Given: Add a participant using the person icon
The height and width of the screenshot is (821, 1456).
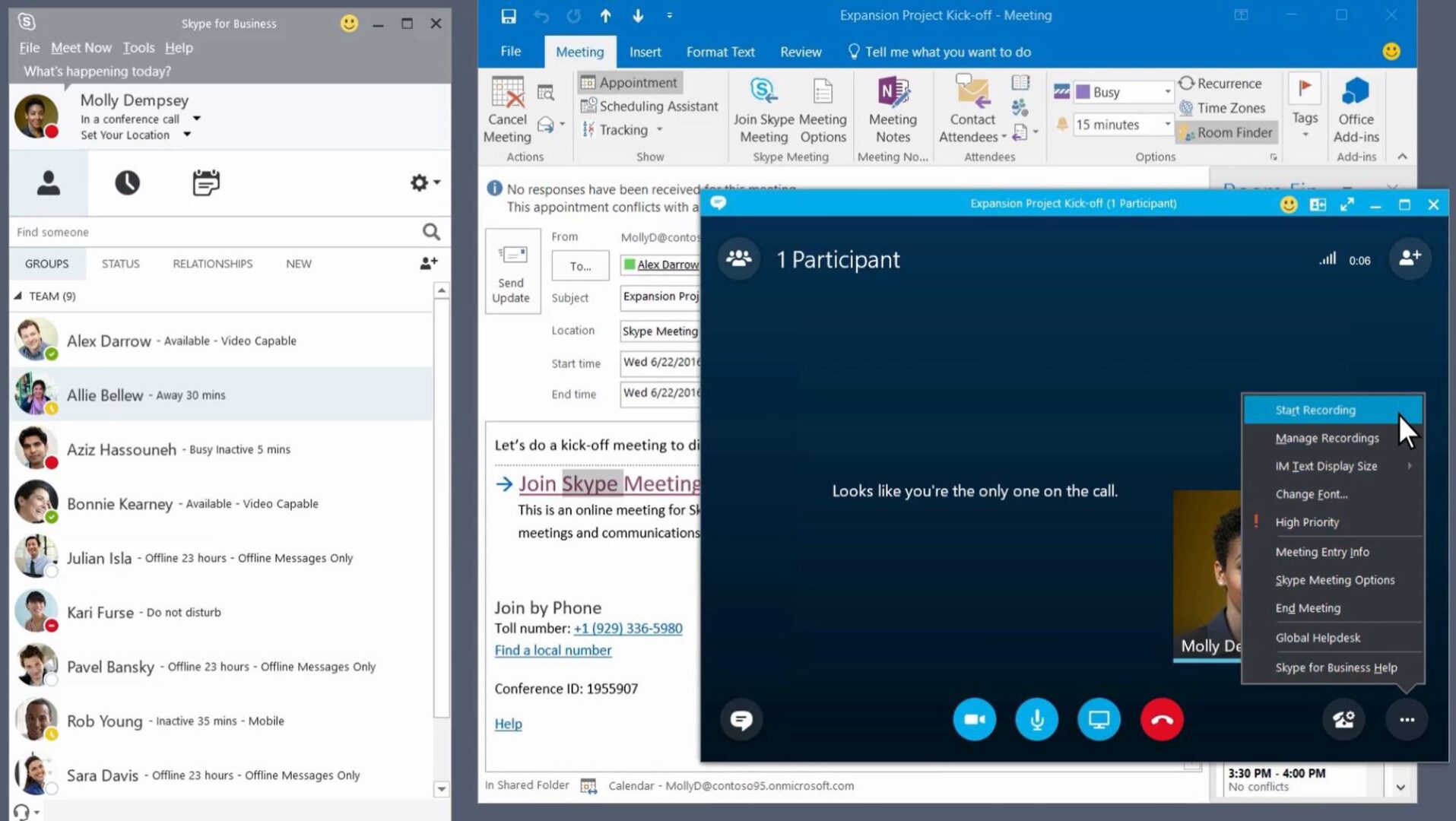Looking at the screenshot, I should [x=1410, y=258].
